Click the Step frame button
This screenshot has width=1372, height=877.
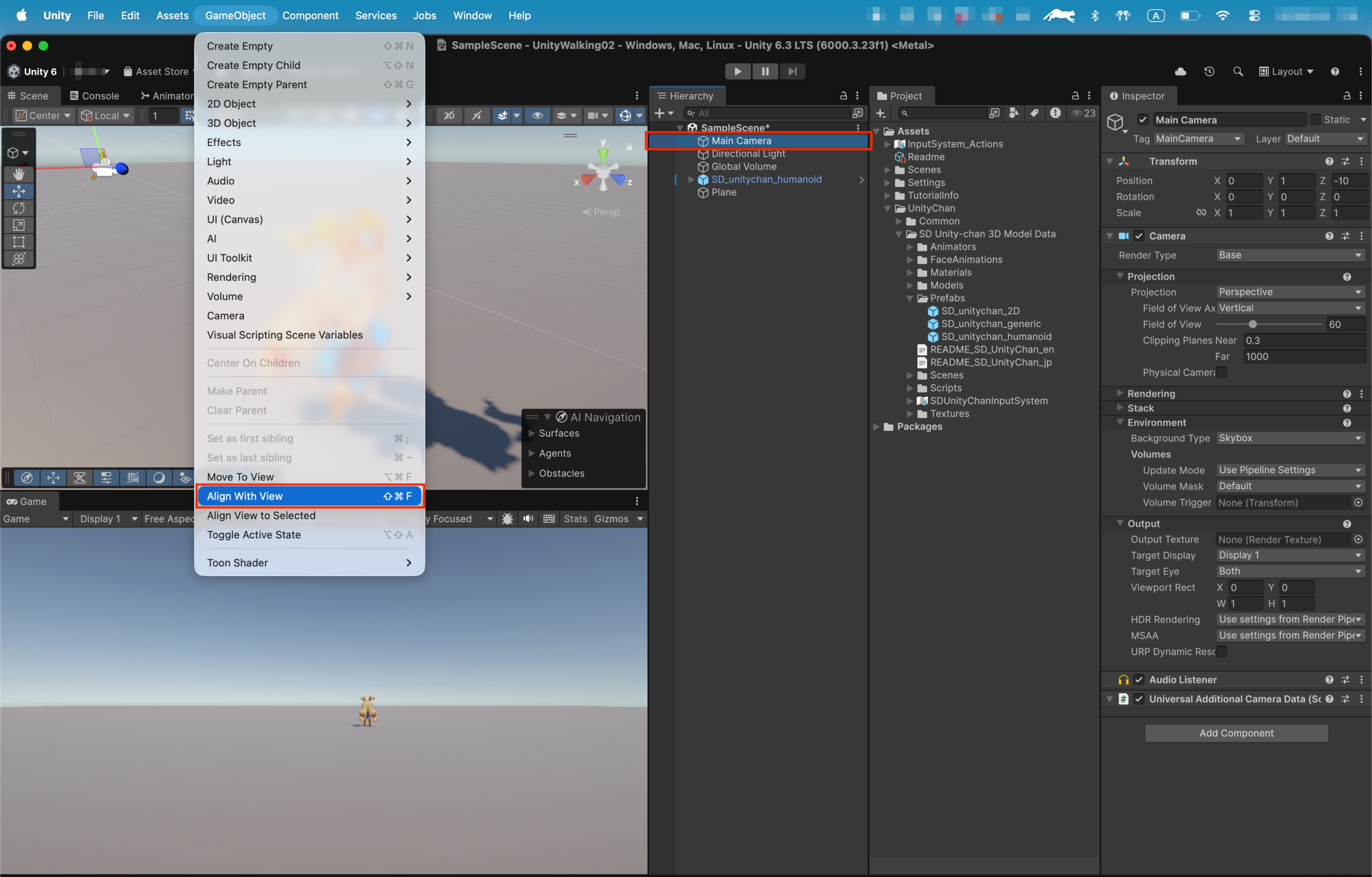point(792,71)
